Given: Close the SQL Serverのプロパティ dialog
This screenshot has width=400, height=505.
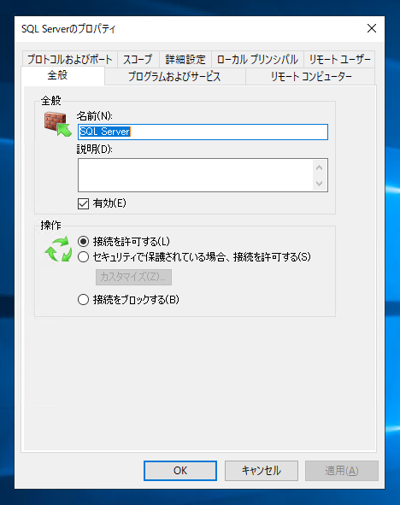Looking at the screenshot, I should [x=372, y=28].
